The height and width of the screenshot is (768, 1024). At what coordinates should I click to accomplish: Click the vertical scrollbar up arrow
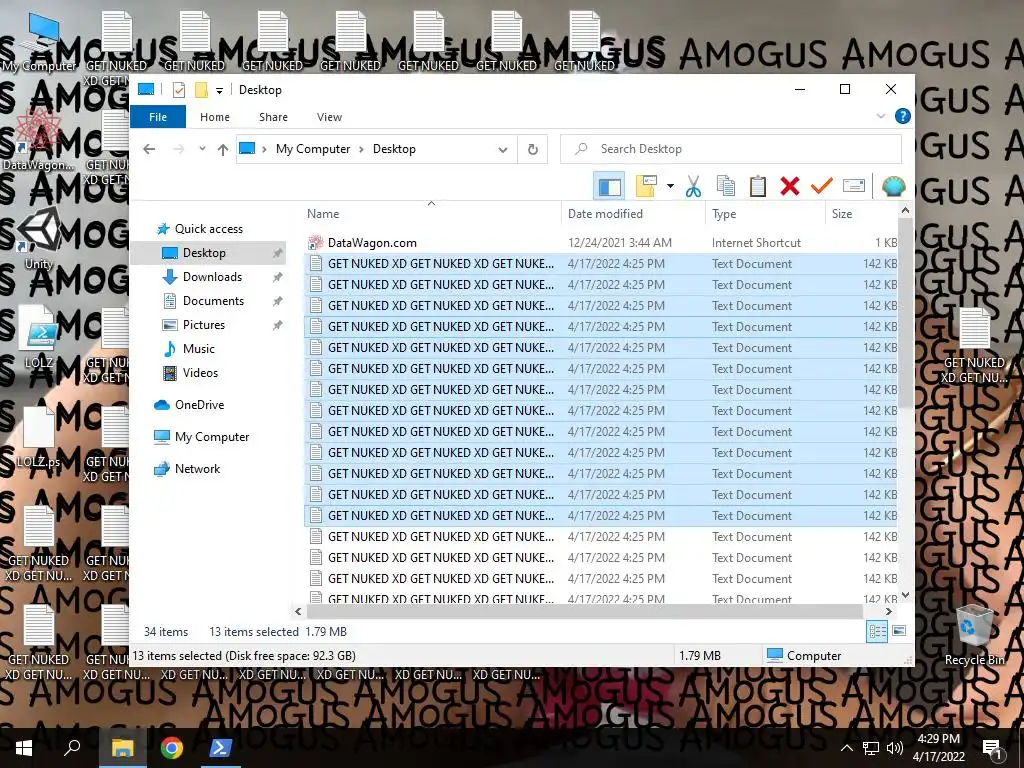[905, 210]
